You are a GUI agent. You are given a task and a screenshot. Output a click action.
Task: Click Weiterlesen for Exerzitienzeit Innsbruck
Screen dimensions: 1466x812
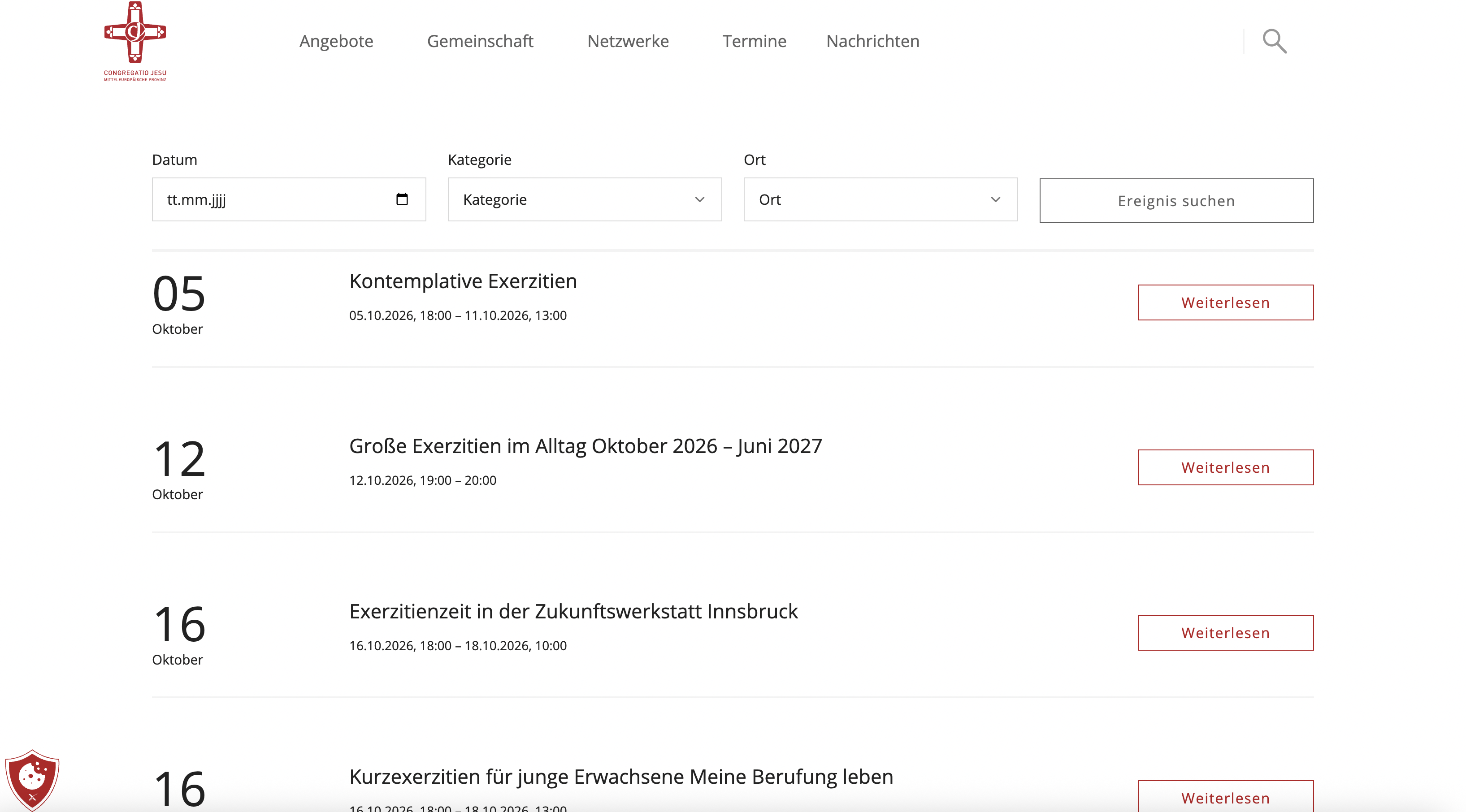pyautogui.click(x=1225, y=632)
